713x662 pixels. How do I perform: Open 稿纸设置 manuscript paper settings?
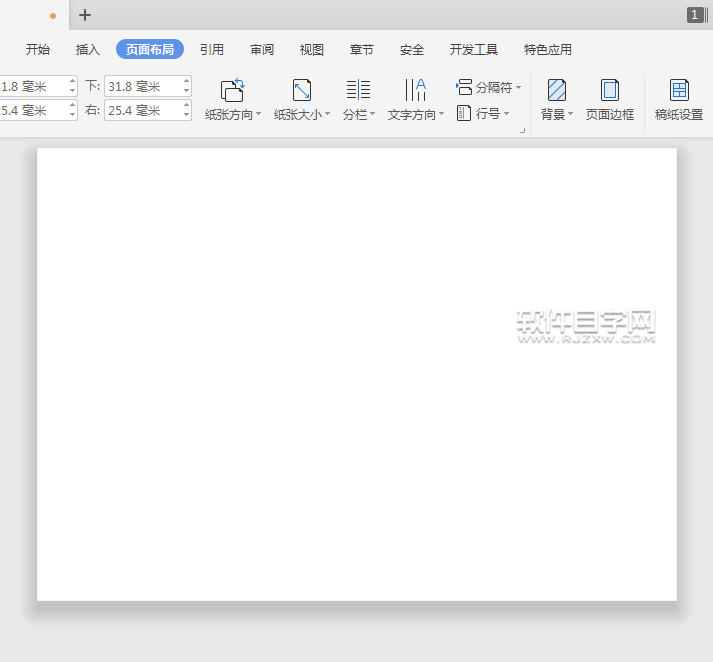[x=679, y=90]
